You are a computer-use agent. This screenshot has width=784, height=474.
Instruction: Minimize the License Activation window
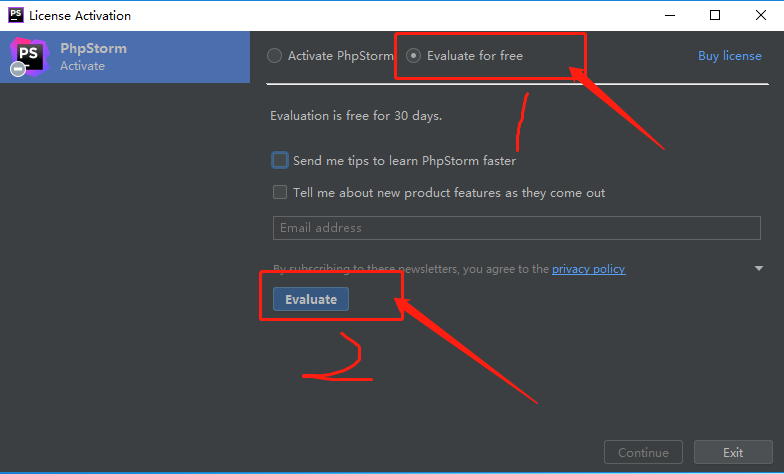(670, 16)
